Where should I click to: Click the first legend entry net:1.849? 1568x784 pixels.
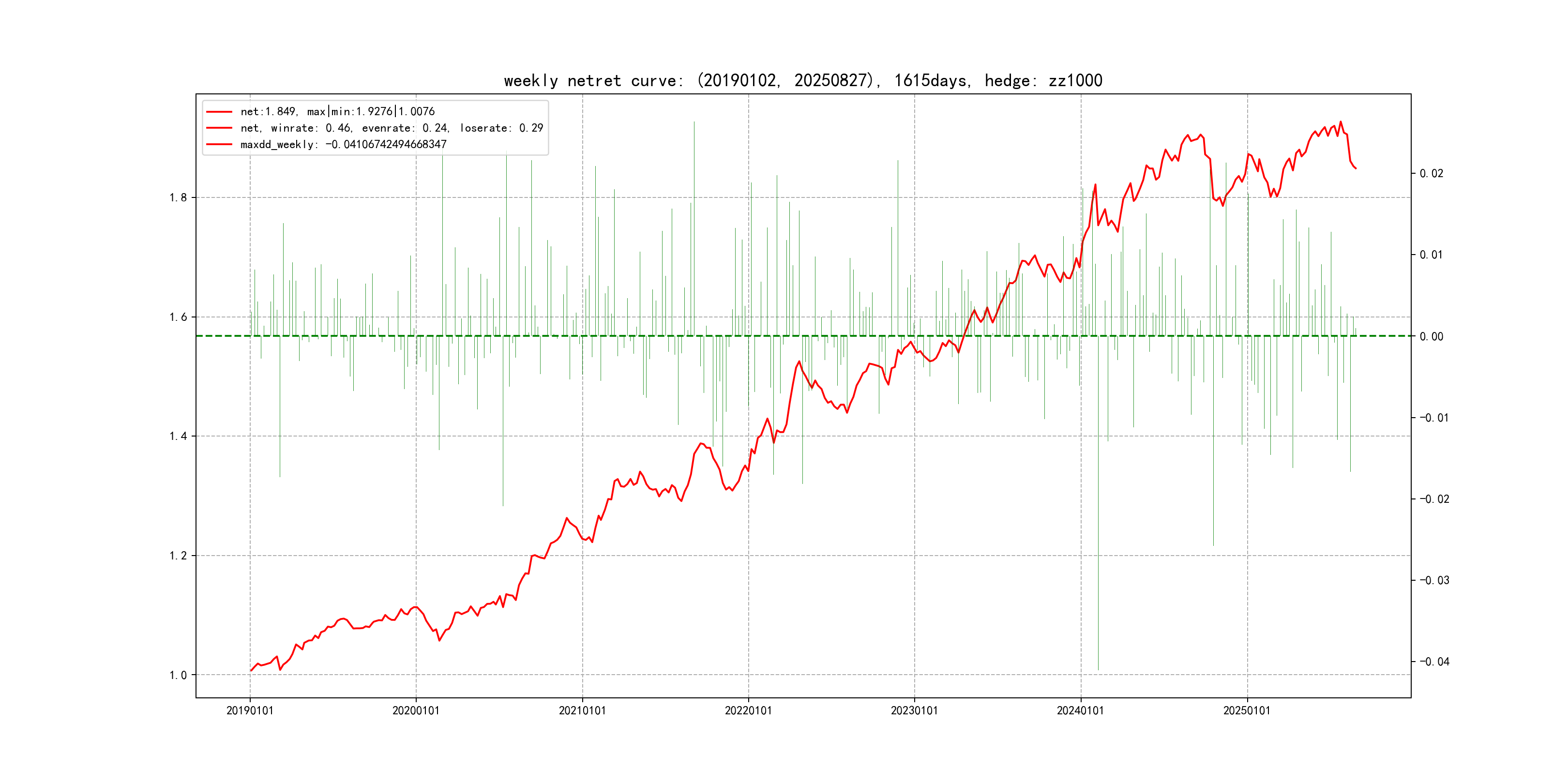pyautogui.click(x=337, y=111)
